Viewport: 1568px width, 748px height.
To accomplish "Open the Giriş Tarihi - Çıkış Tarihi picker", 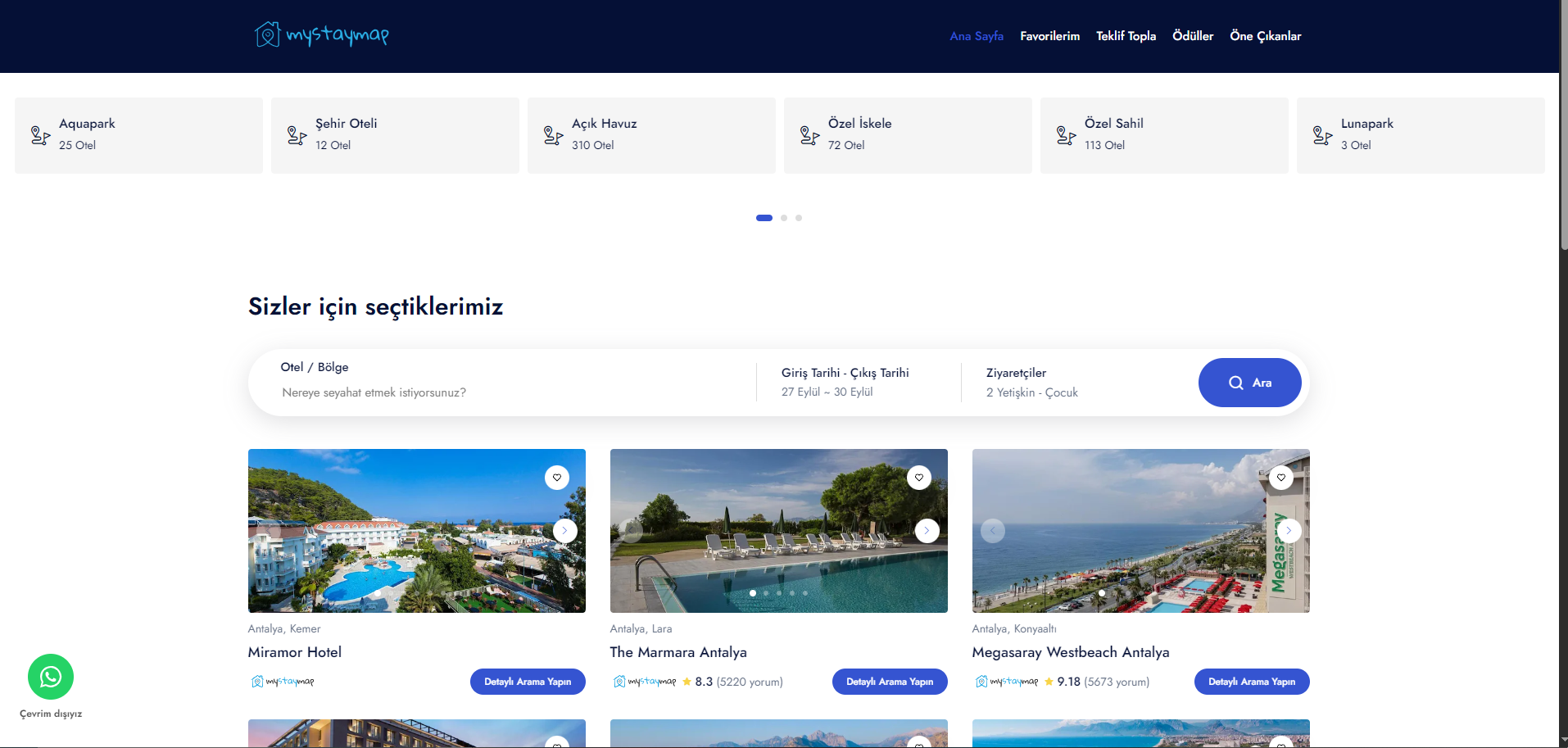I will tap(845, 383).
